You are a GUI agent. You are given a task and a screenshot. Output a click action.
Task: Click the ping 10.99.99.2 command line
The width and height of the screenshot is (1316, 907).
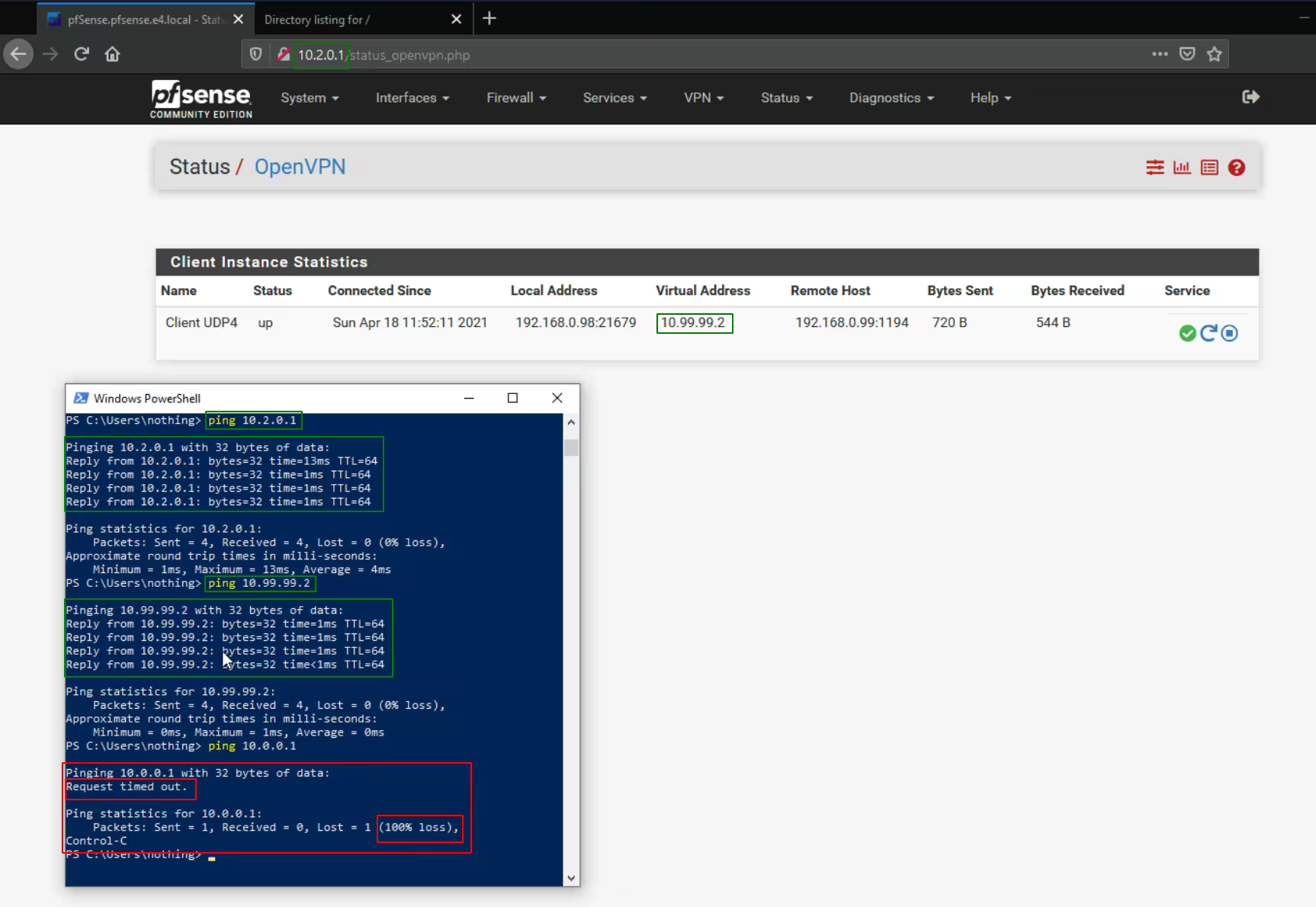pyautogui.click(x=259, y=583)
